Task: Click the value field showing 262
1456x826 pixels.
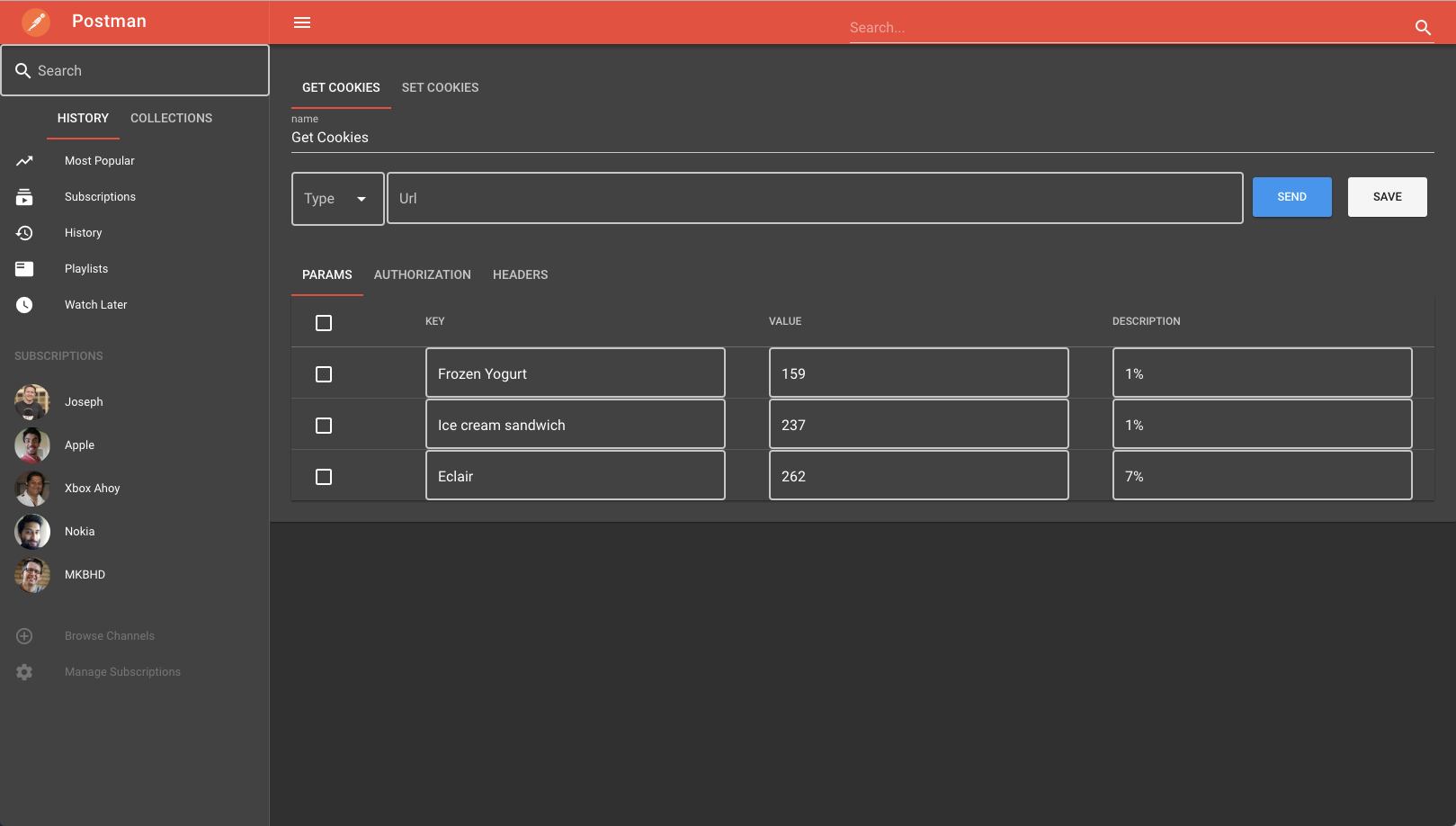Action: (919, 475)
